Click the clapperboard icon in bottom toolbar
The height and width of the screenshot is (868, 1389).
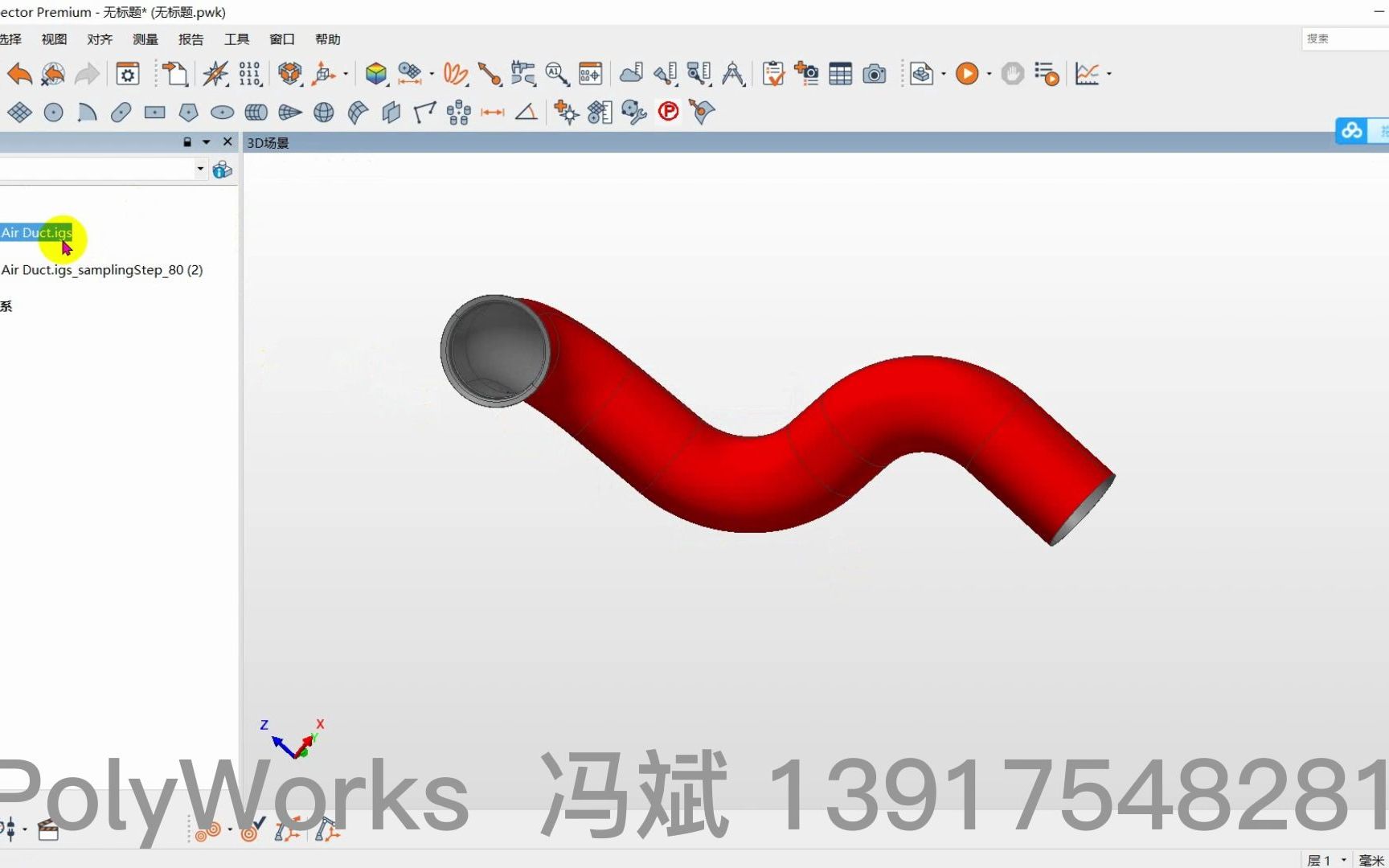pos(48,829)
